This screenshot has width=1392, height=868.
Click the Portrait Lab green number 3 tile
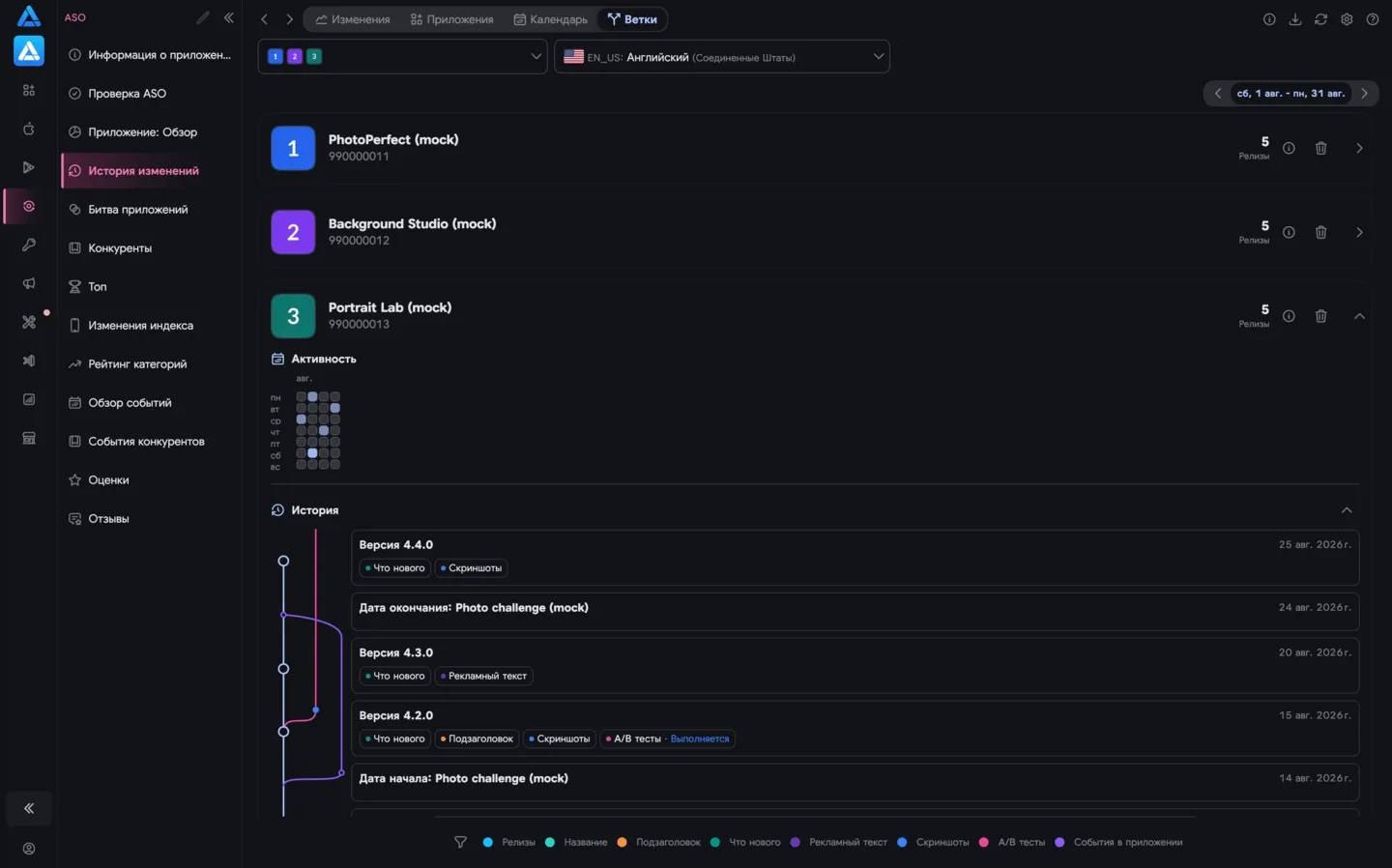pyautogui.click(x=293, y=316)
